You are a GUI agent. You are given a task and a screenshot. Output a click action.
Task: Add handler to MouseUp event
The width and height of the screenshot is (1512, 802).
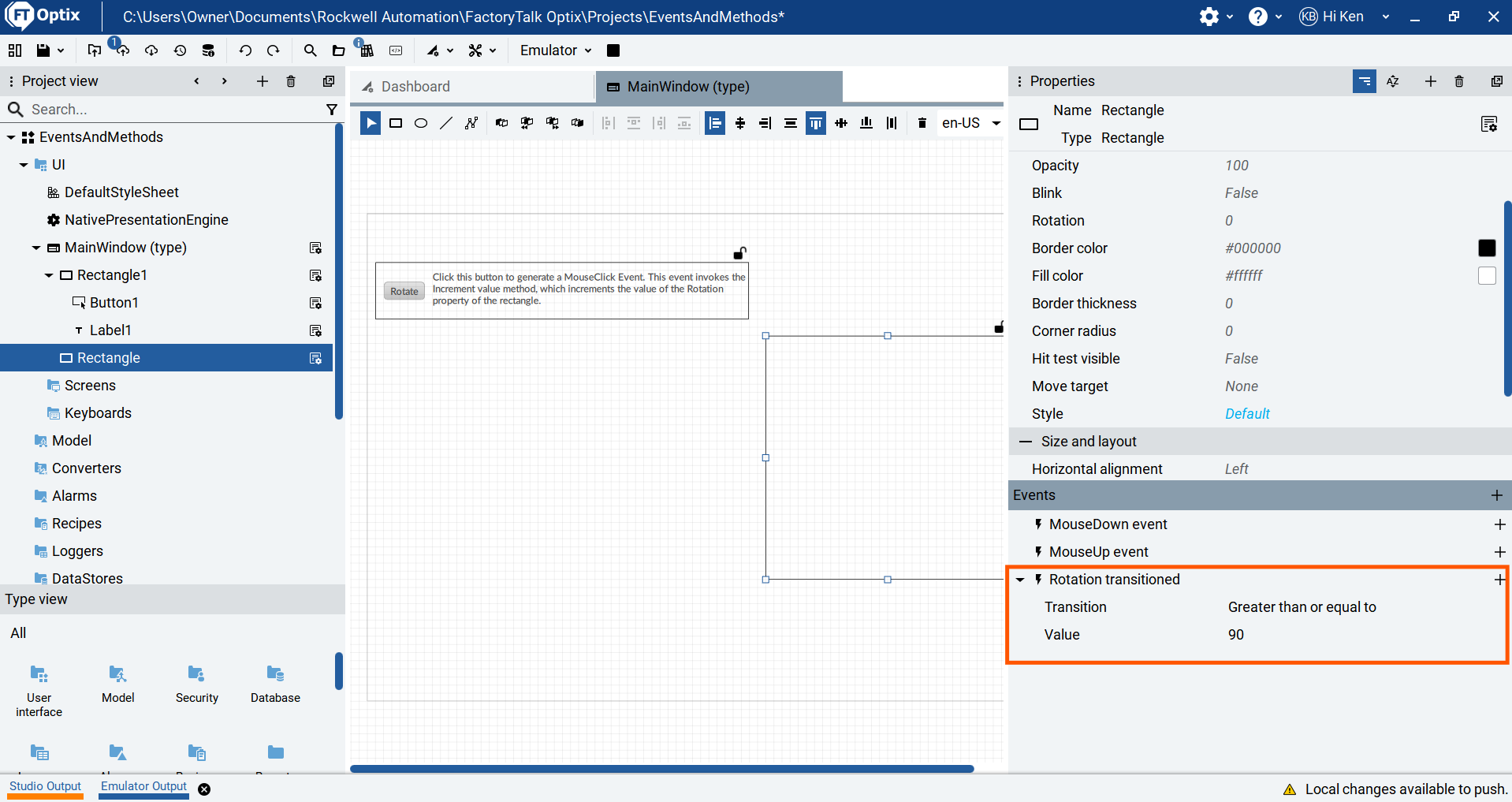click(1499, 552)
